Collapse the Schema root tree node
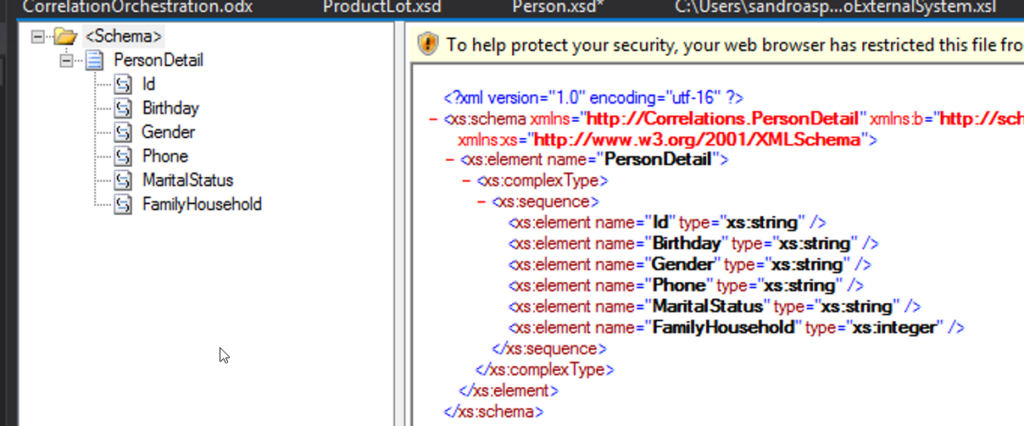This screenshot has width=1024, height=426. pyautogui.click(x=38, y=37)
